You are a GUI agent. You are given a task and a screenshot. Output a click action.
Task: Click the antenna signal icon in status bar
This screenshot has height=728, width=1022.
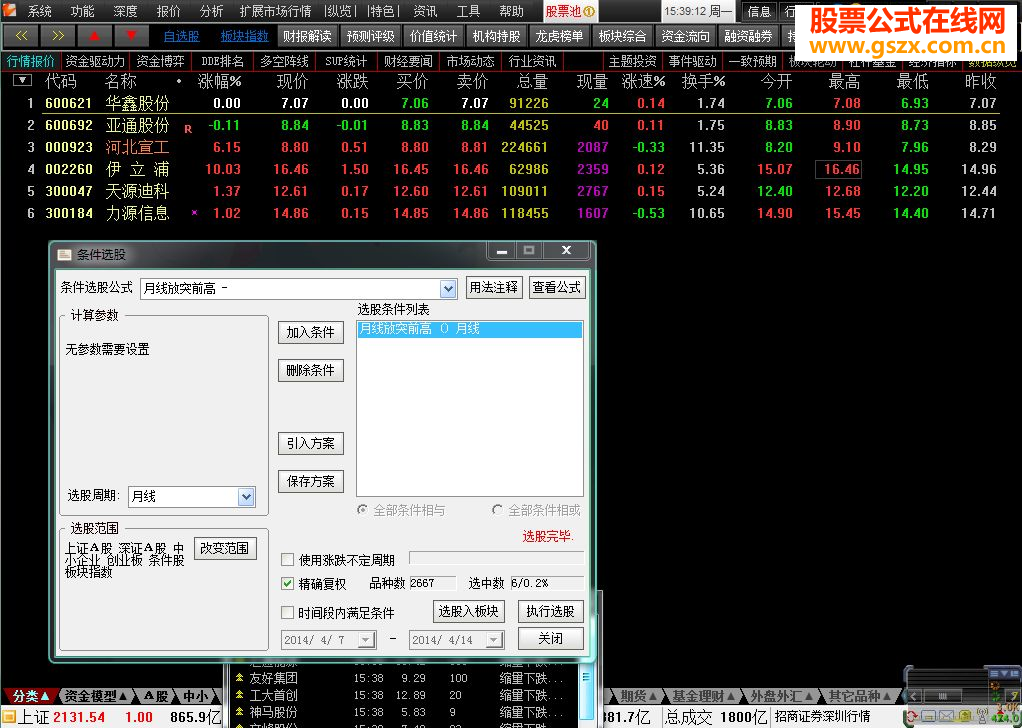pyautogui.click(x=982, y=717)
